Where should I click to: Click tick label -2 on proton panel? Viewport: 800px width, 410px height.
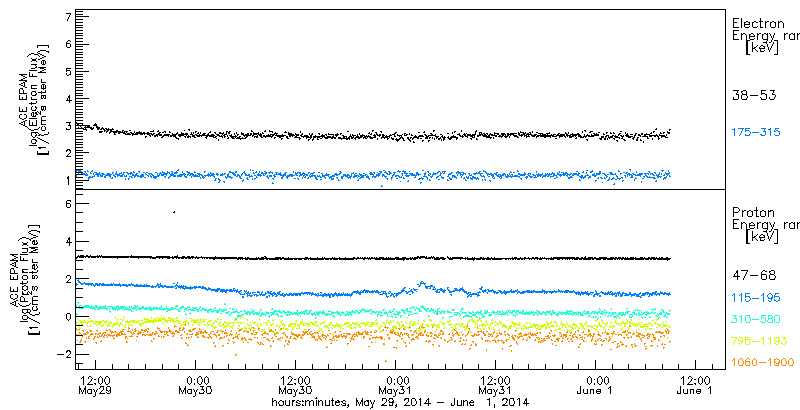coord(66,354)
